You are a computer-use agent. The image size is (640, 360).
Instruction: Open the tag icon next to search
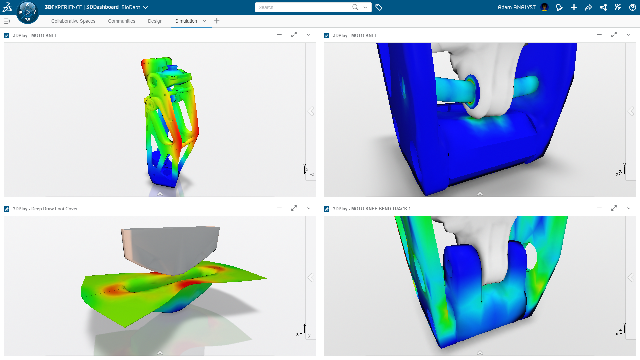coord(379,7)
